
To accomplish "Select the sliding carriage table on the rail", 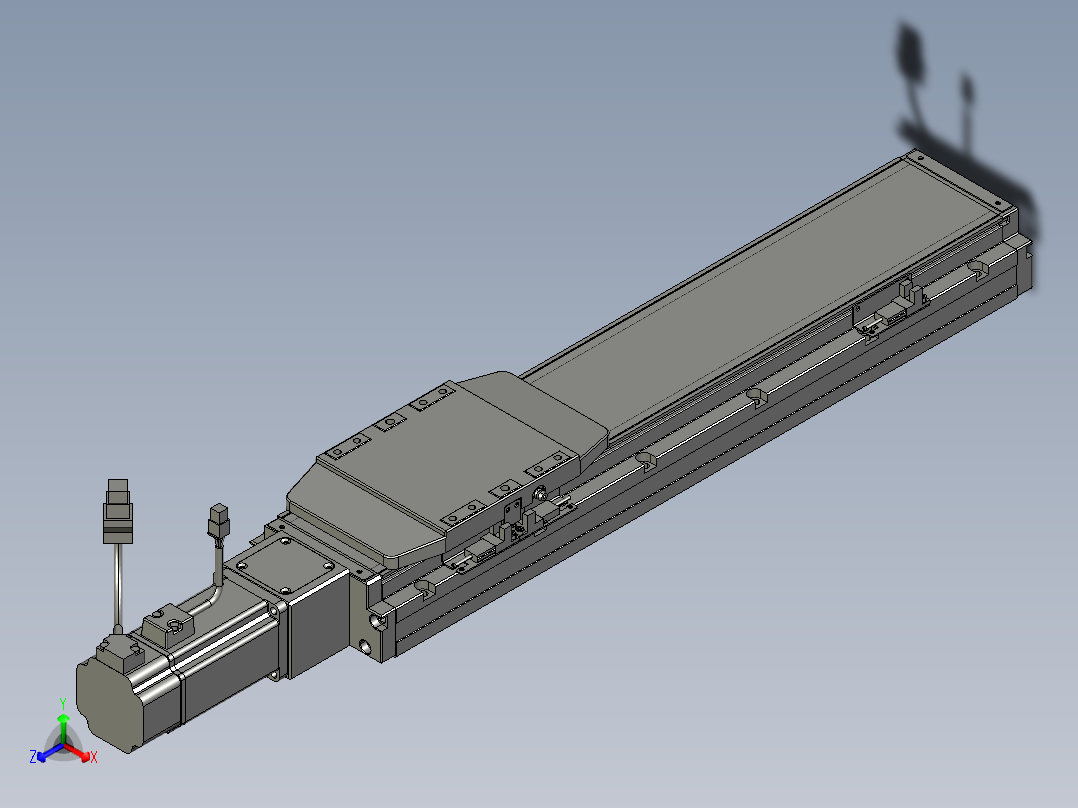I will [447, 468].
